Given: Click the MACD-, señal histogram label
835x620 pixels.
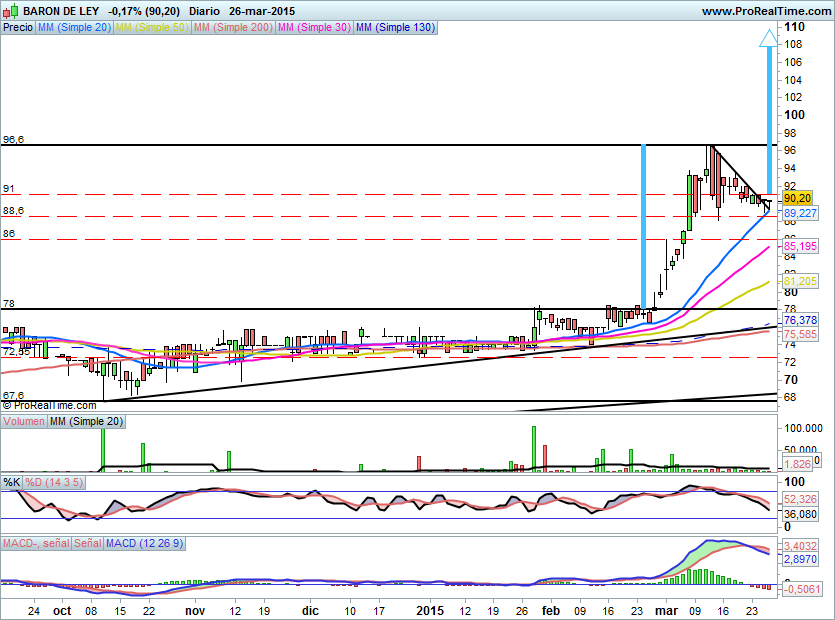Looking at the screenshot, I should pyautogui.click(x=33, y=543).
